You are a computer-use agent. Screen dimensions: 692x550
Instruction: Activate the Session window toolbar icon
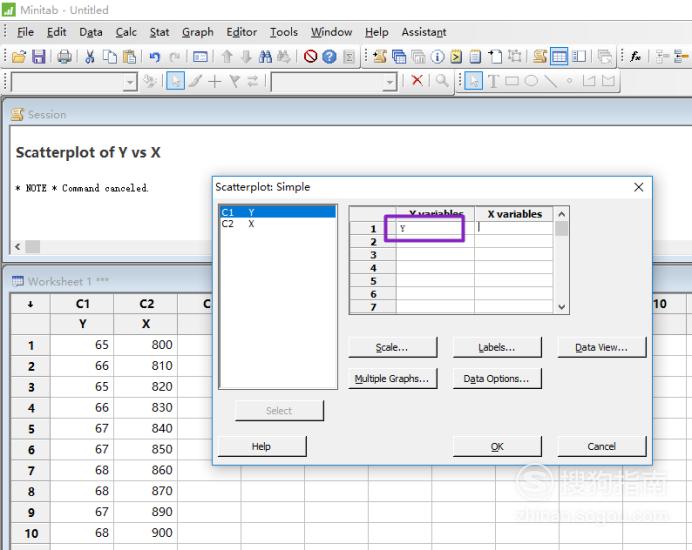tap(540, 57)
